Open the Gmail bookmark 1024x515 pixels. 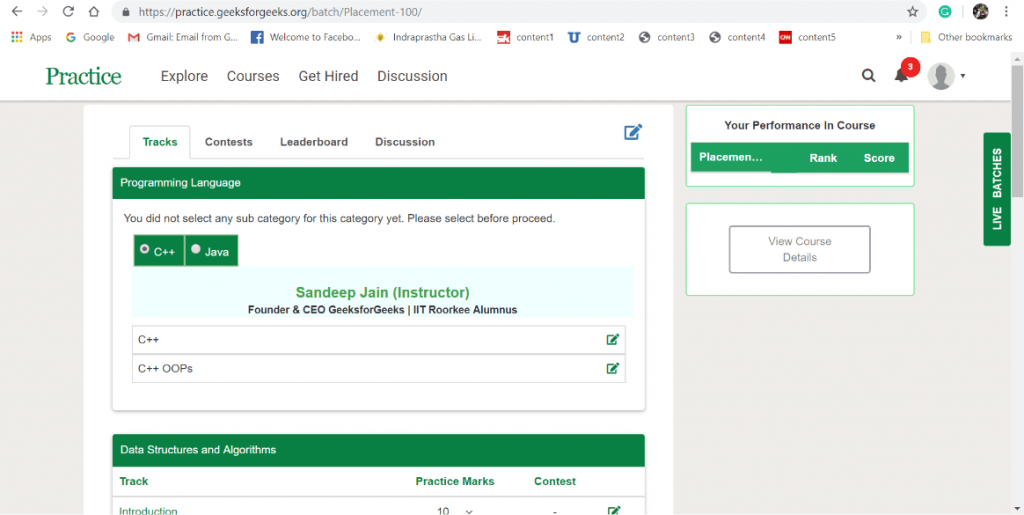[183, 37]
